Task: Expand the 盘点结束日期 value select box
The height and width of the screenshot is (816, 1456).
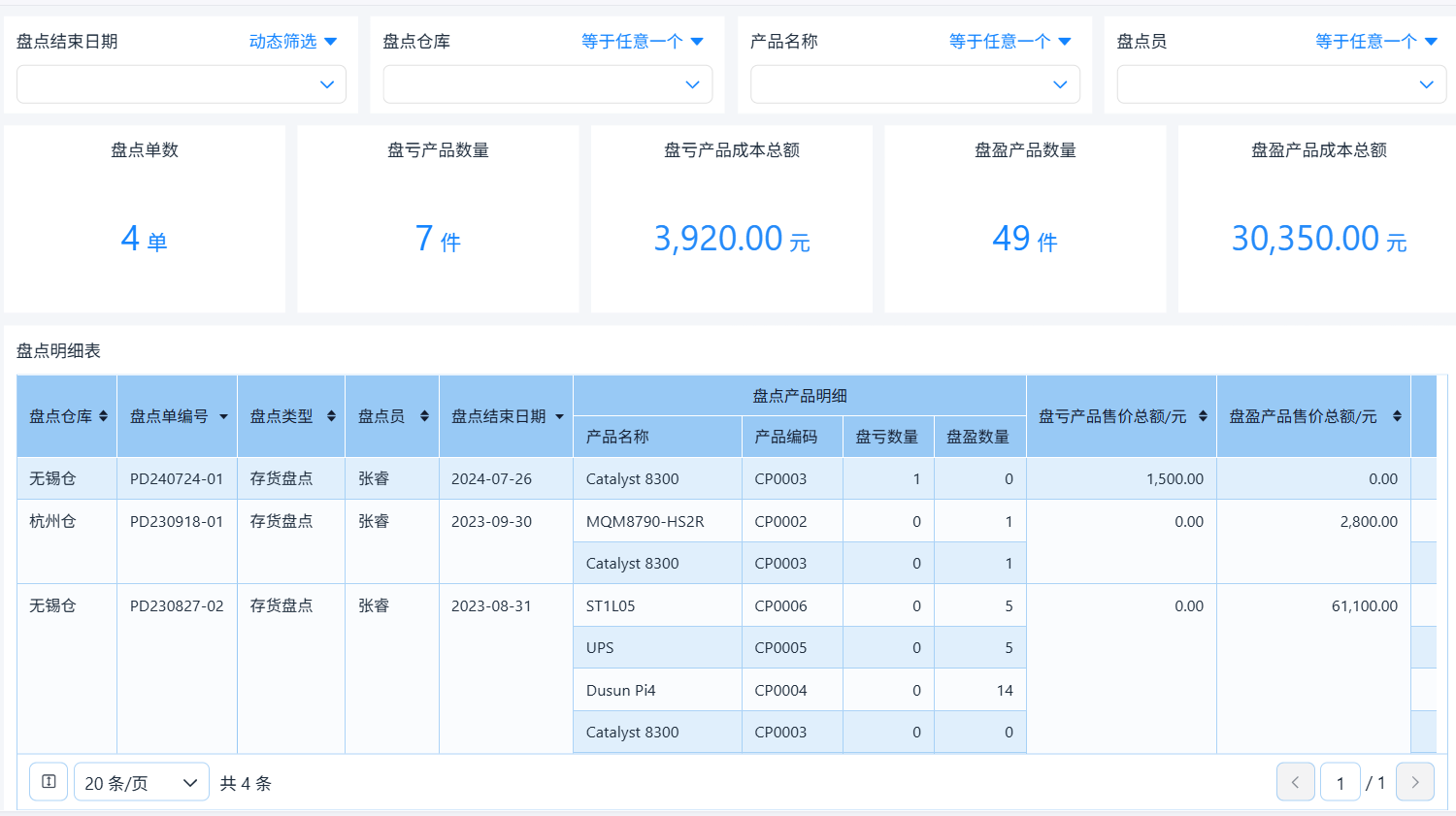Action: pos(182,84)
